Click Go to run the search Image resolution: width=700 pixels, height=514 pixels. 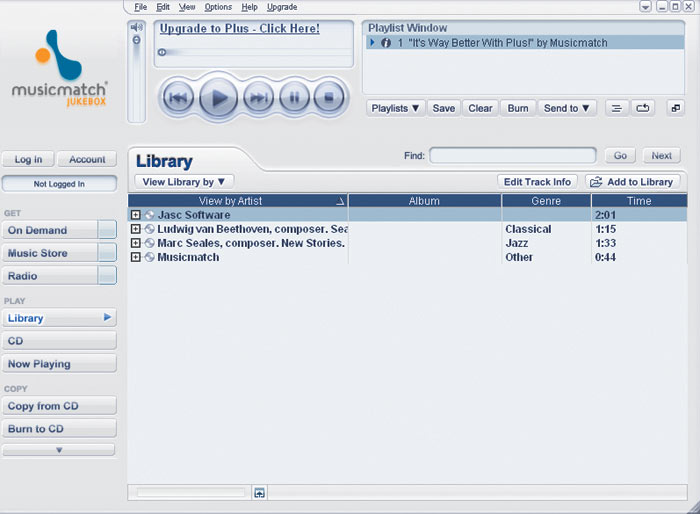[620, 155]
